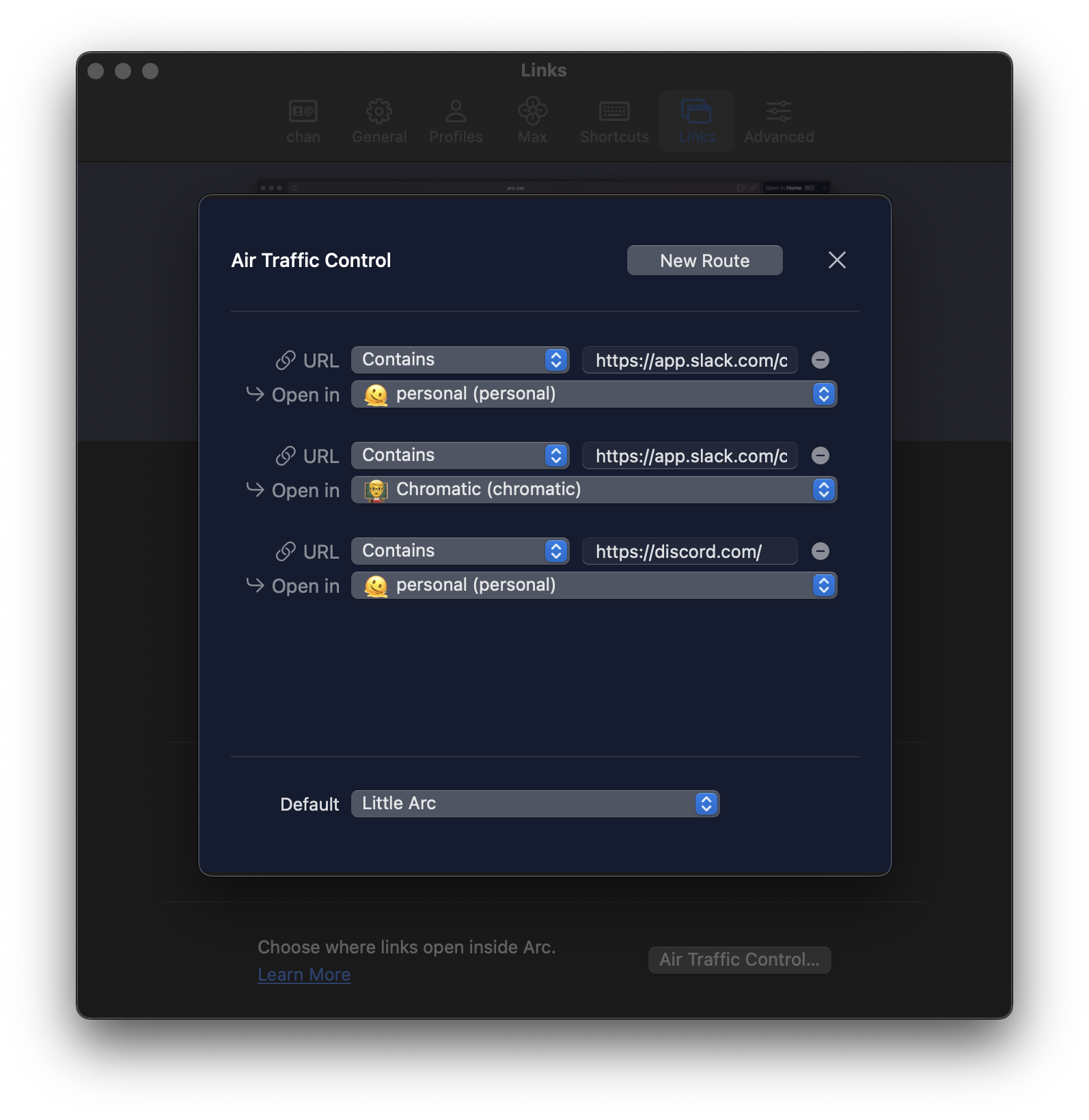Open the first Slack route's personal profile dropdown
Screen dimensions: 1089x1120
[594, 394]
